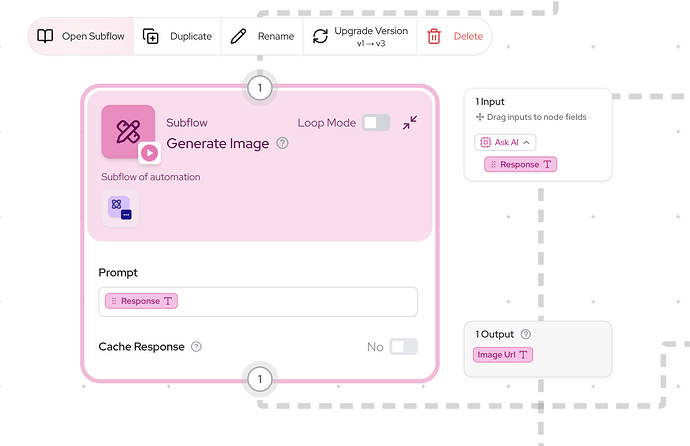Click the Subflow of automation text
The width and height of the screenshot is (690, 446).
pyautogui.click(x=150, y=177)
